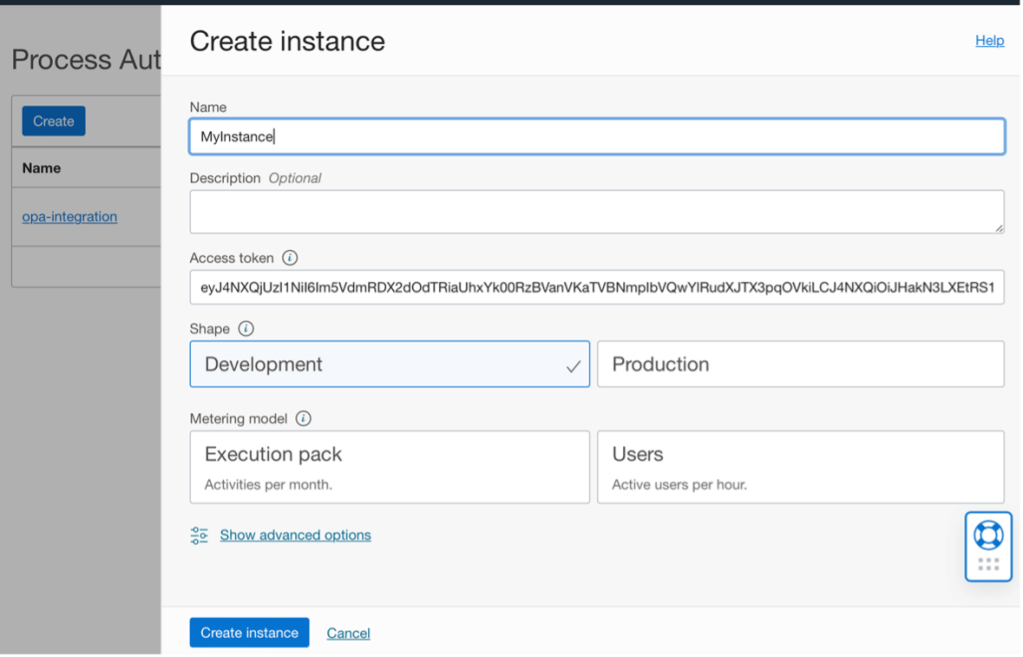The image size is (1023, 657).
Task: Choose the Execution pack metering model
Action: point(389,467)
